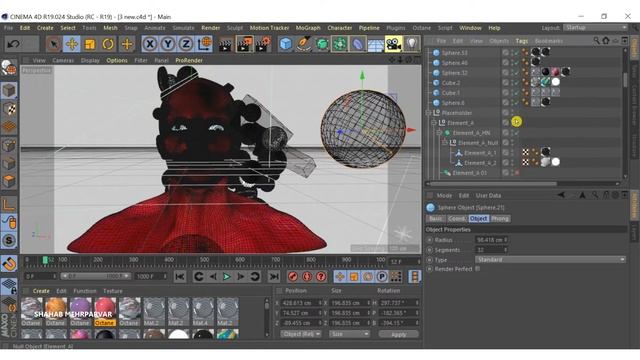Click Render to Picture Viewer icon
The height and width of the screenshot is (360, 640).
[x=244, y=44]
